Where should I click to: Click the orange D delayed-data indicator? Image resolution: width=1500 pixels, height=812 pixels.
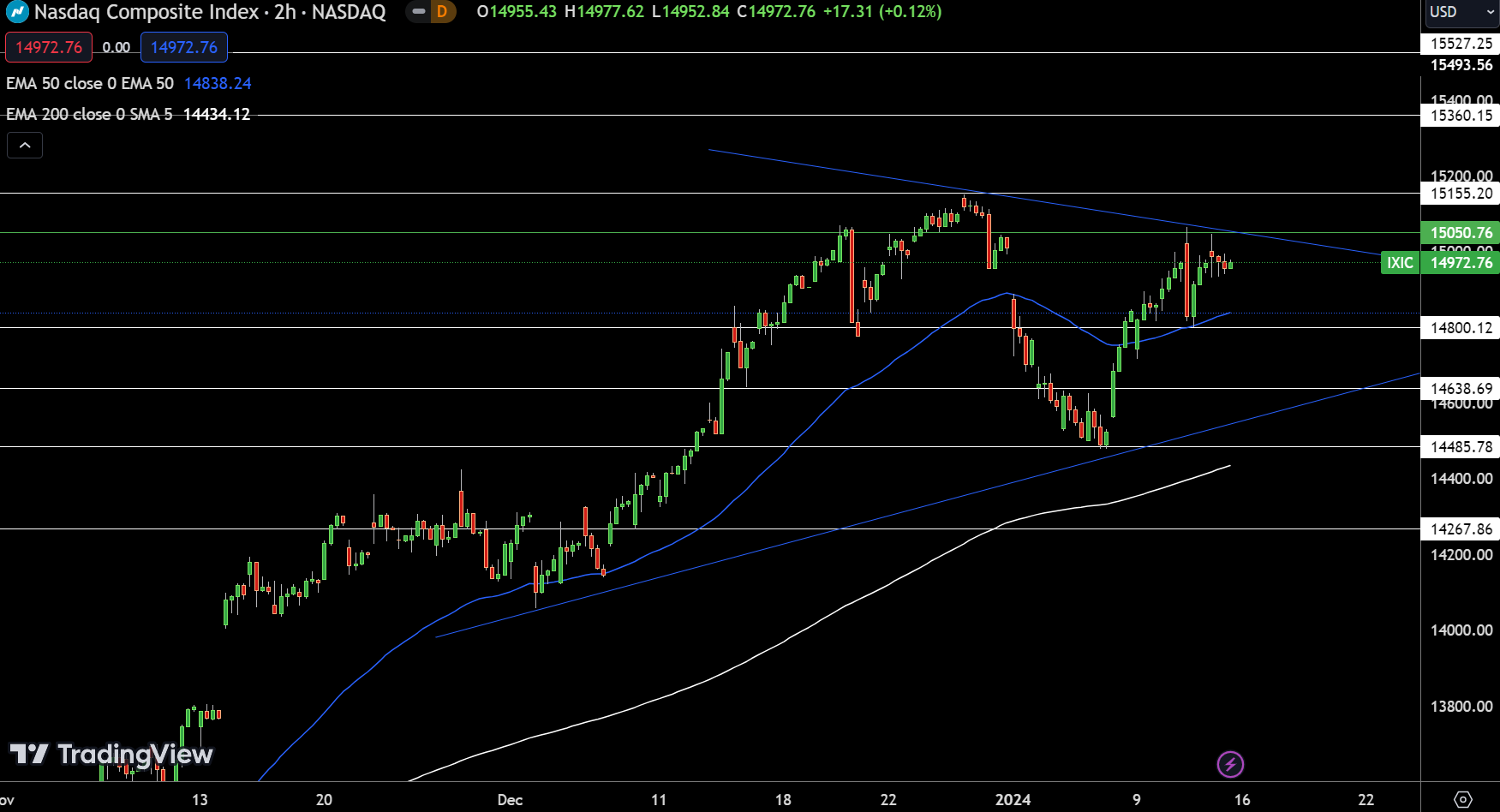click(442, 12)
